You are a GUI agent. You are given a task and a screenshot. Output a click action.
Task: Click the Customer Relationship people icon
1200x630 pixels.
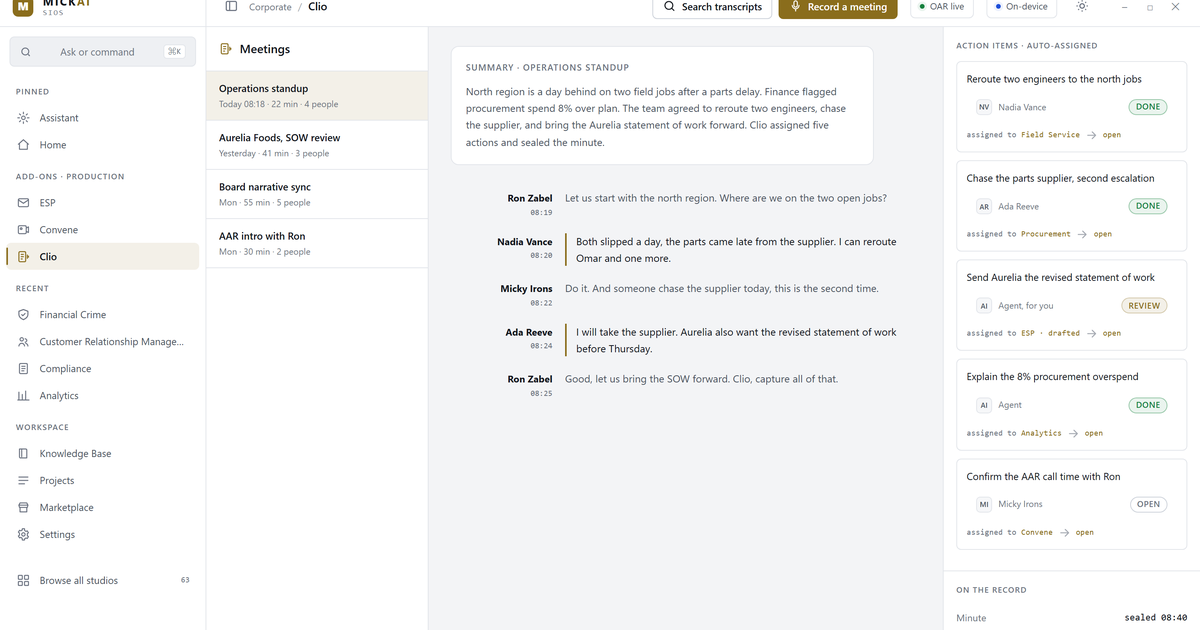23,342
